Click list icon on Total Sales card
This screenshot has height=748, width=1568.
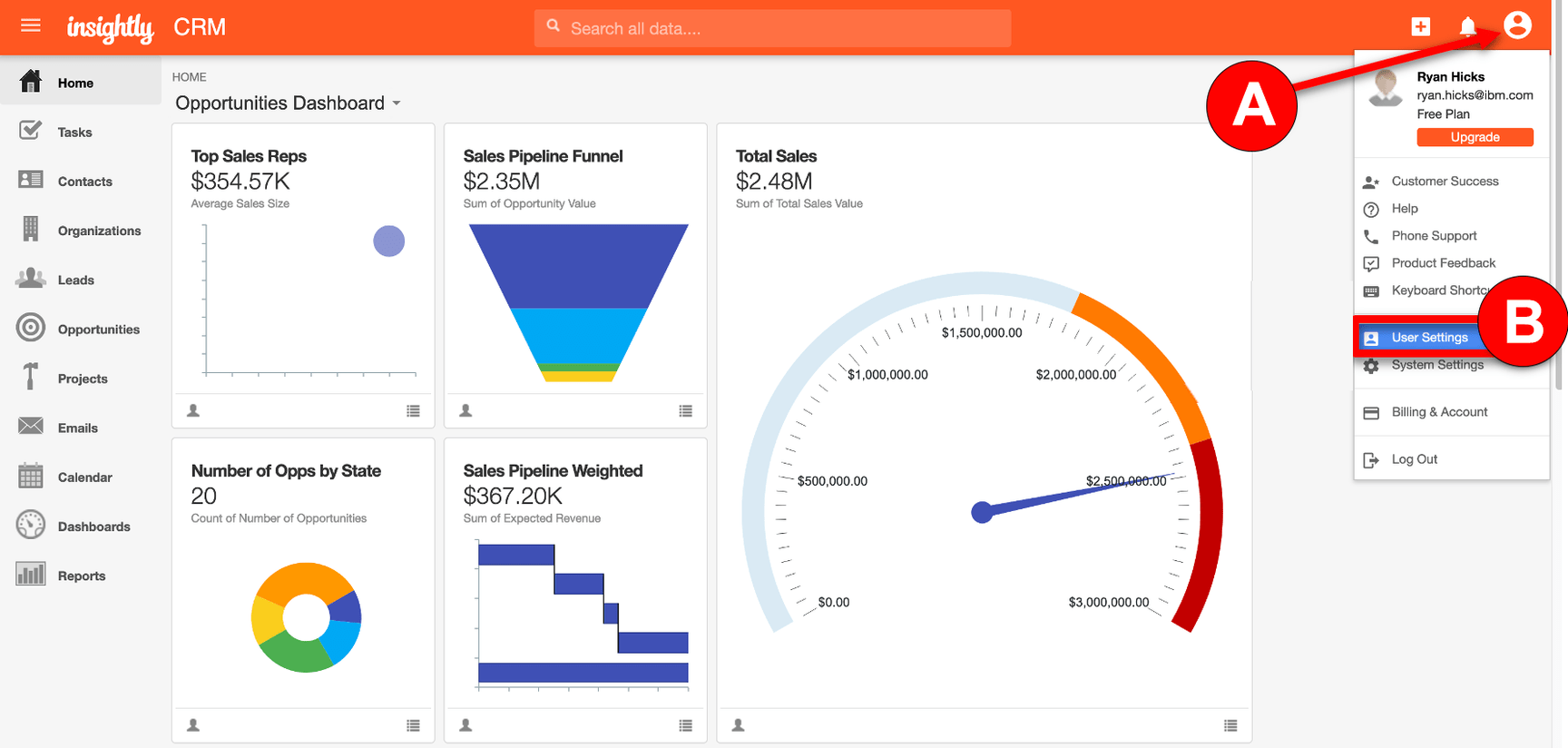tap(1230, 725)
